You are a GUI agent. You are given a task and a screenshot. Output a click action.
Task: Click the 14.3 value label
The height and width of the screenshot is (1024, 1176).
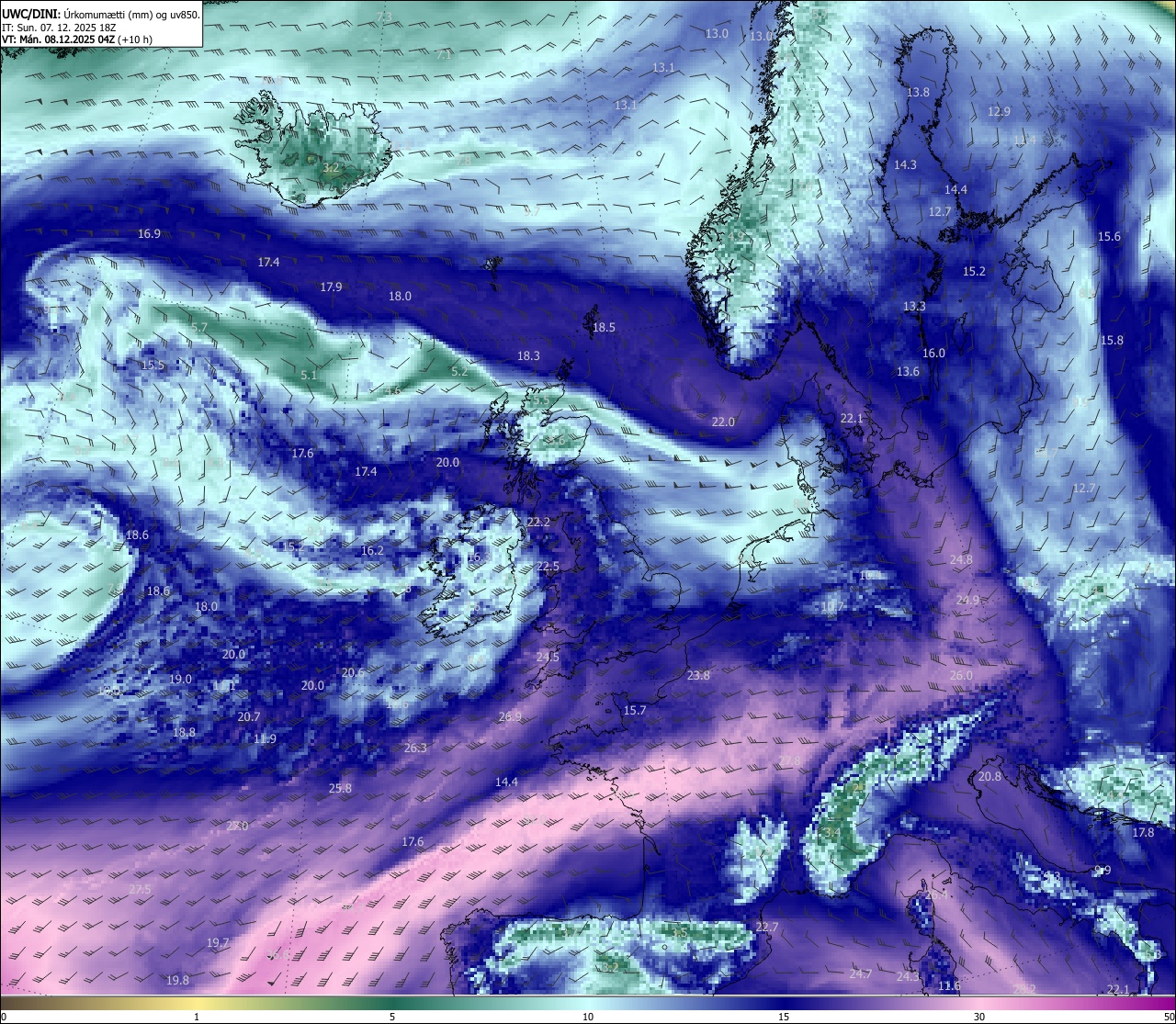click(905, 165)
